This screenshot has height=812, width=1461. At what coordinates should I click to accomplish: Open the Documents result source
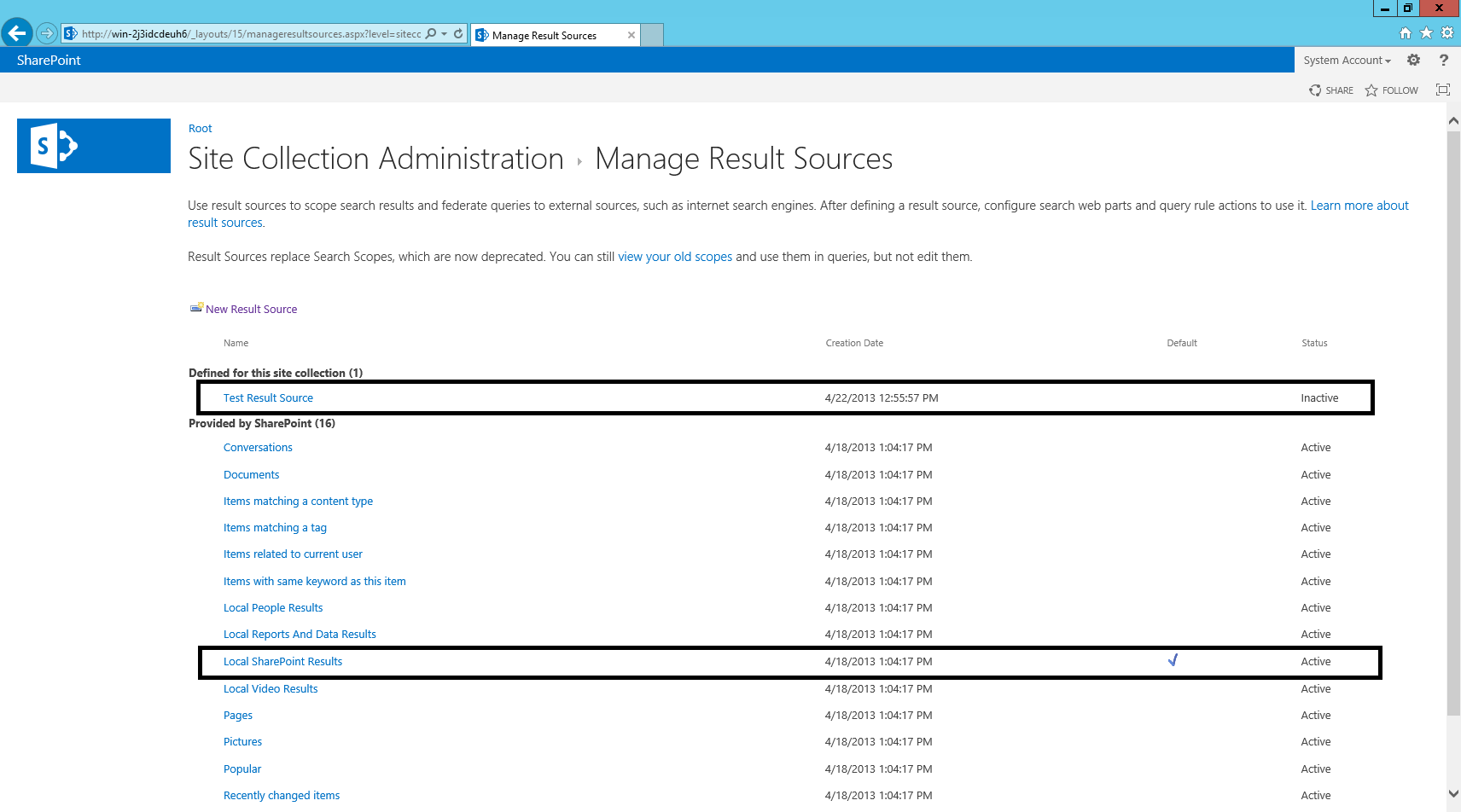(251, 474)
